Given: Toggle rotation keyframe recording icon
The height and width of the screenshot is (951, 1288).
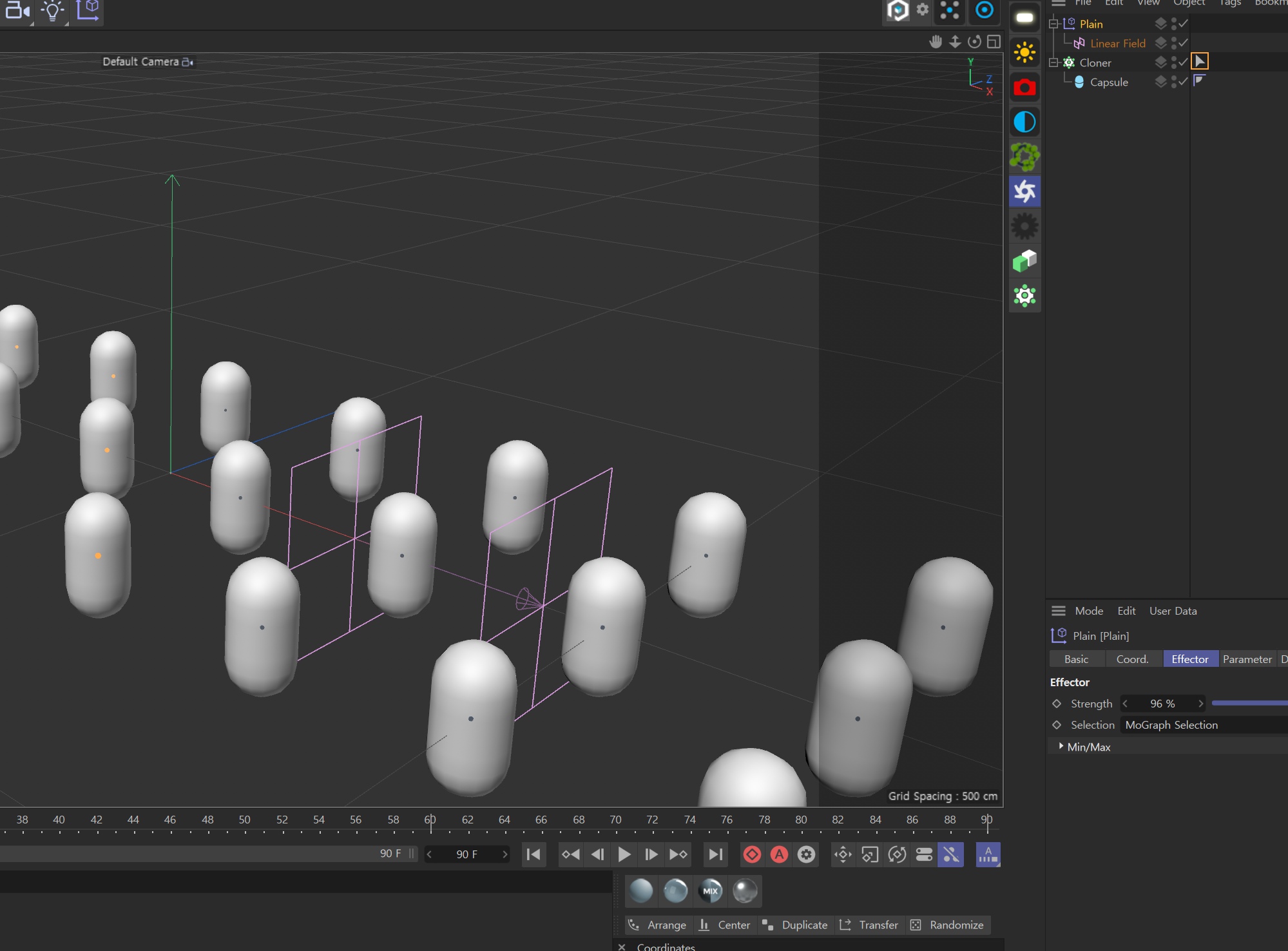Looking at the screenshot, I should [897, 854].
